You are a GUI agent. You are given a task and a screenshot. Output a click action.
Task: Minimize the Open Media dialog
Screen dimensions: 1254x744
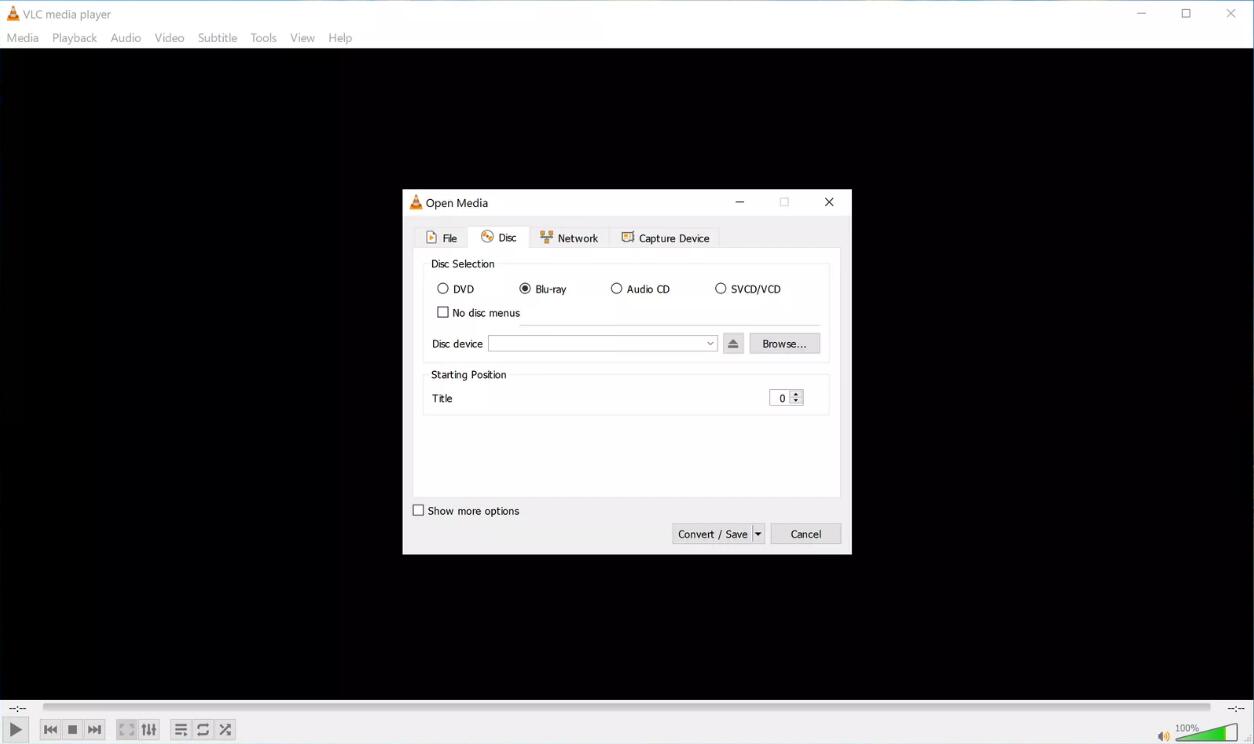[740, 202]
